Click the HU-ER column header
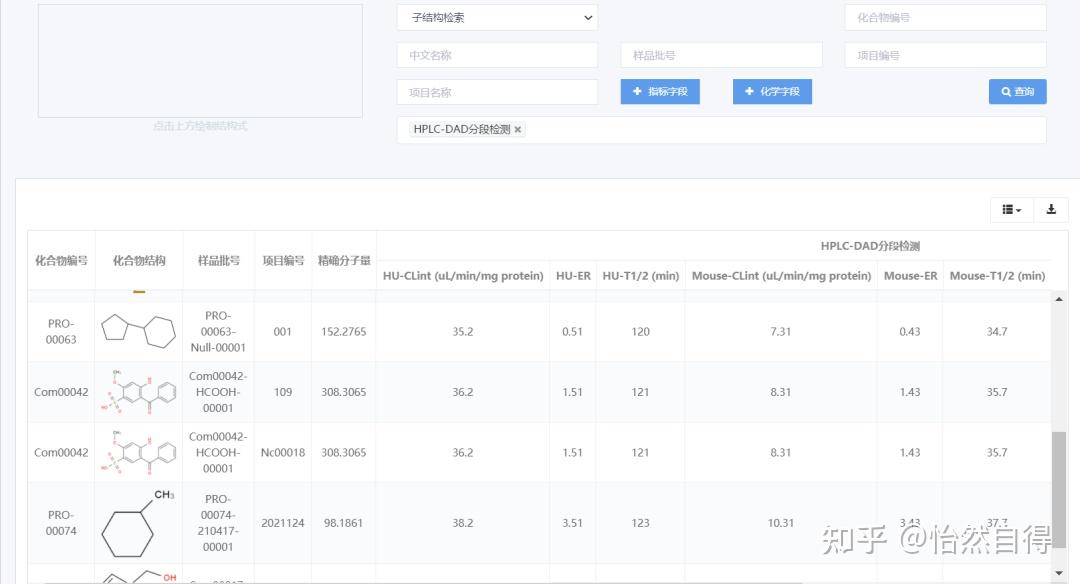This screenshot has height=584, width=1080. [573, 276]
